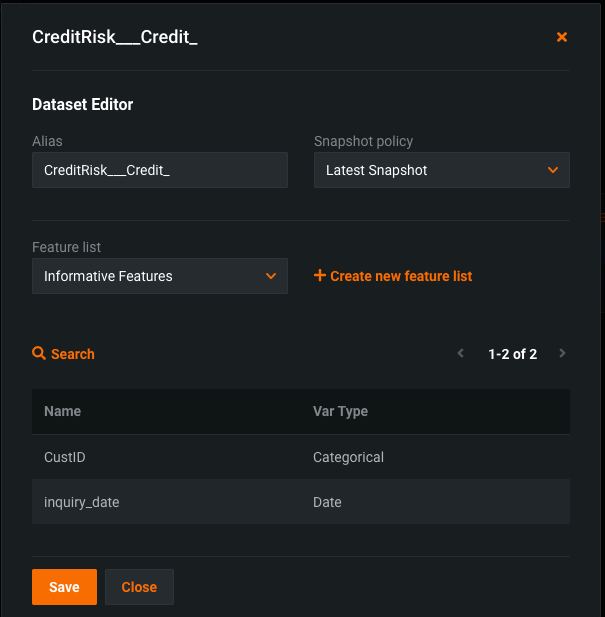Click the Latest Snapshot dropdown arrow

(553, 170)
